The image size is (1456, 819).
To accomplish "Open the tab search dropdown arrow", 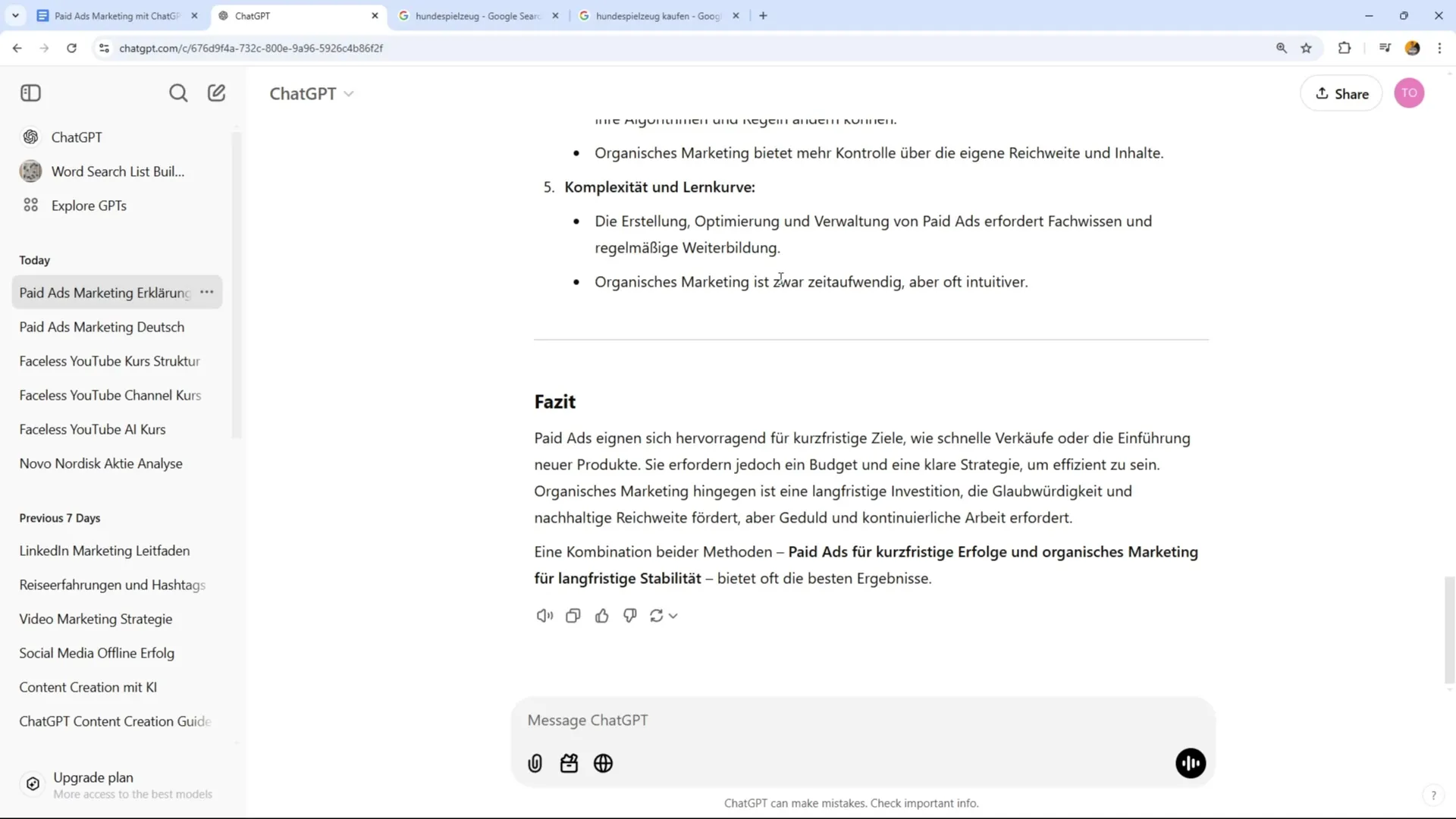I will point(15,15).
